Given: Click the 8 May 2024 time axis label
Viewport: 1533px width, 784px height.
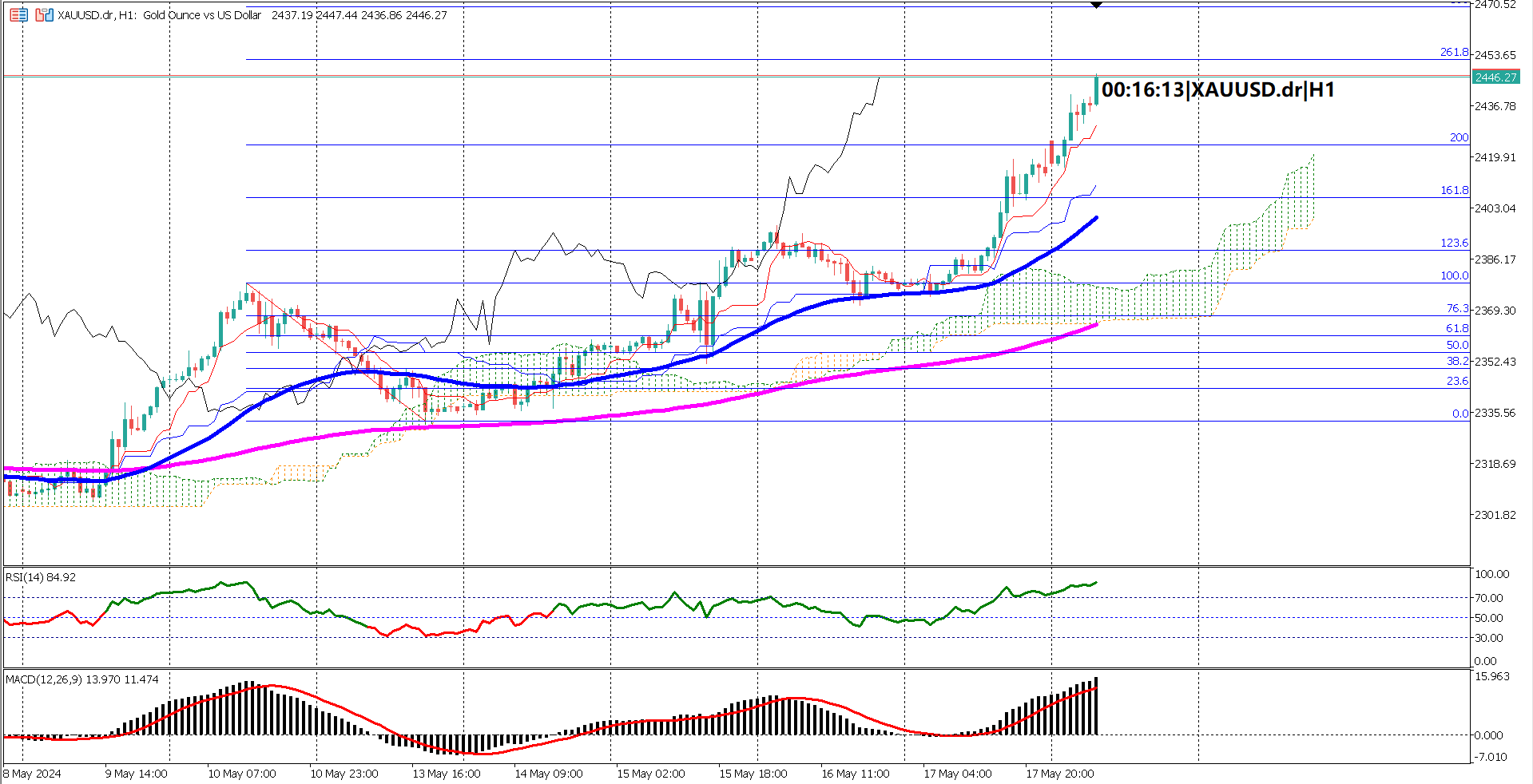Looking at the screenshot, I should coord(34,773).
